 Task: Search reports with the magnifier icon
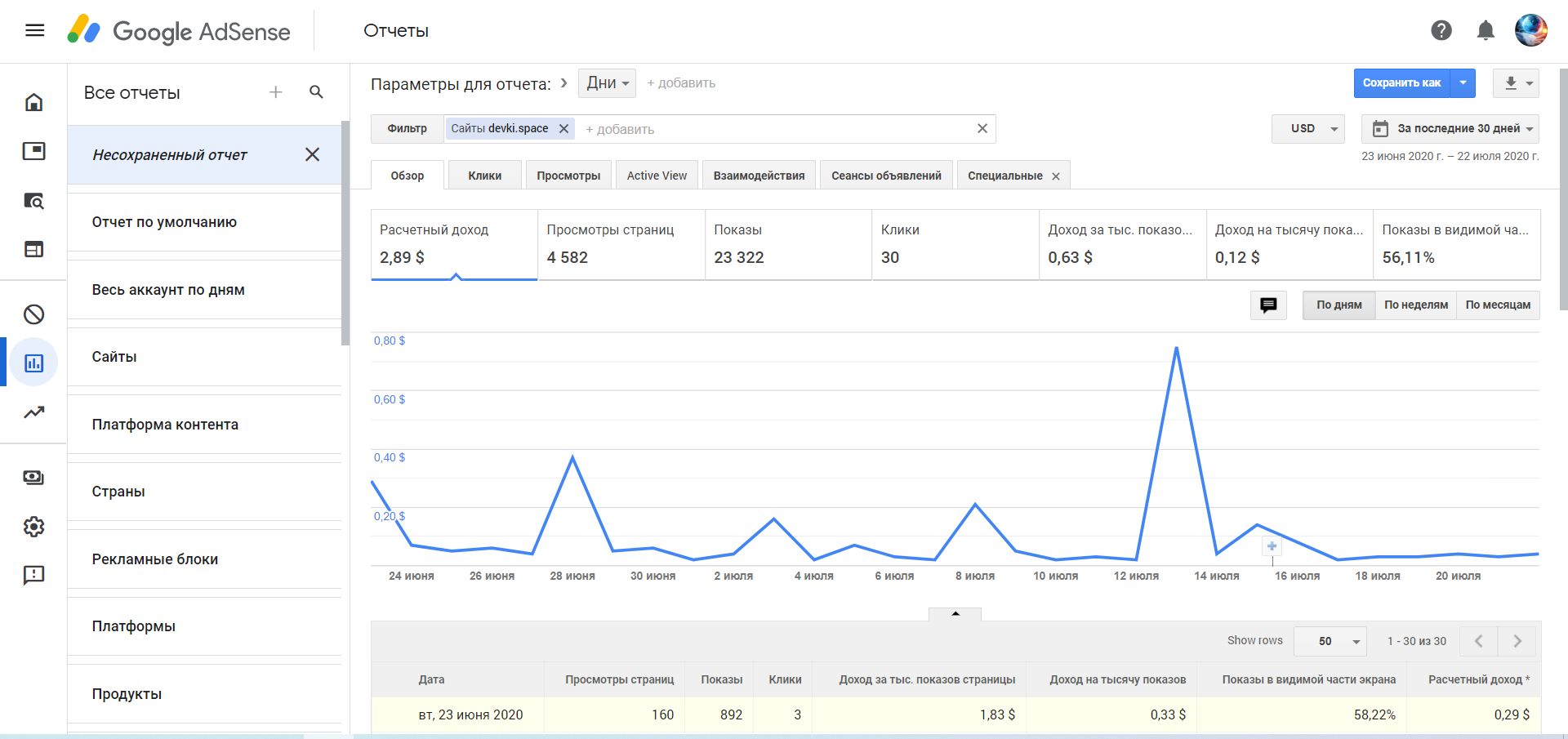(x=316, y=92)
